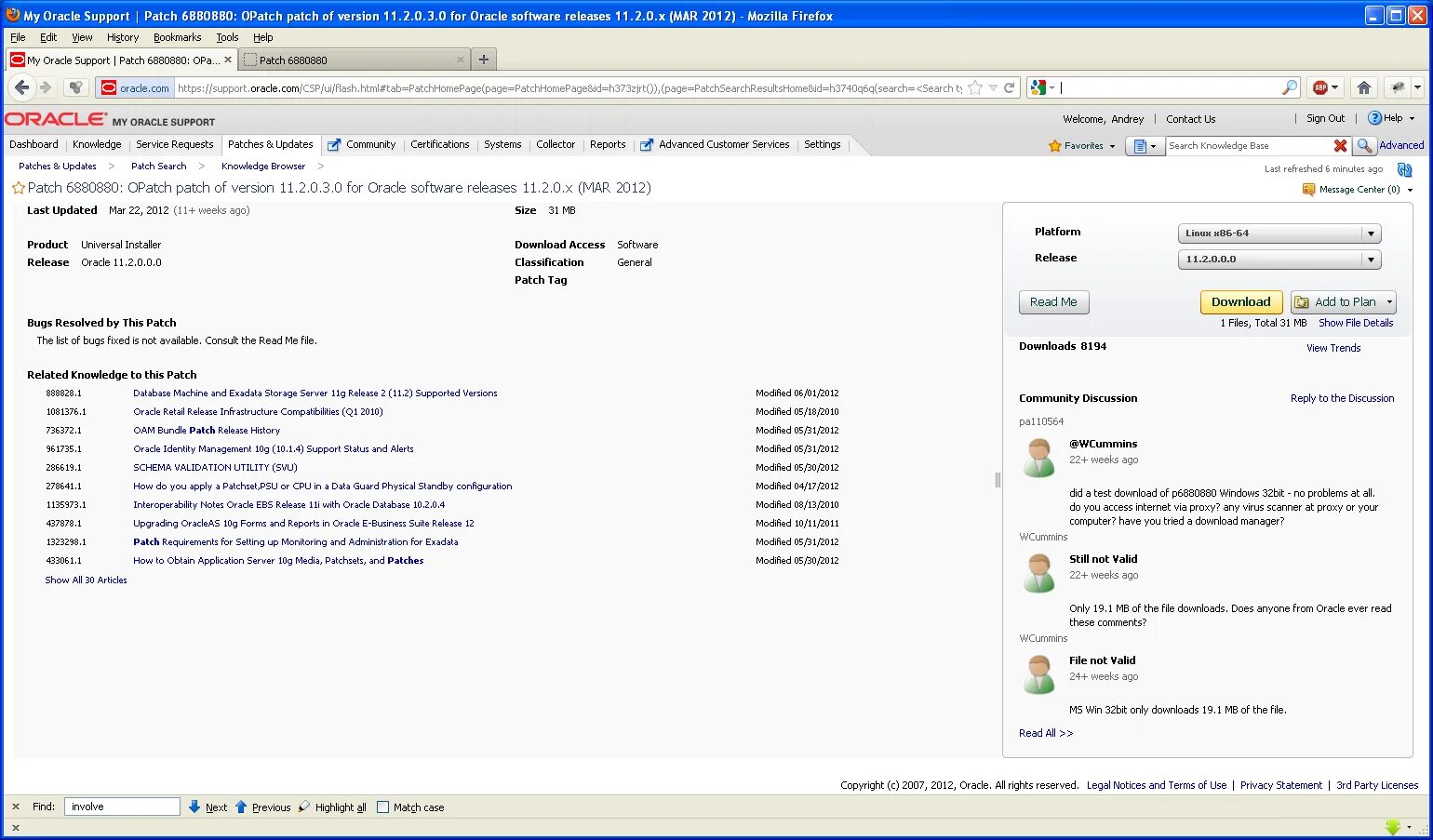Open the Adblock Plus dropdown arrow
The width and height of the screenshot is (1433, 840).
(1334, 87)
